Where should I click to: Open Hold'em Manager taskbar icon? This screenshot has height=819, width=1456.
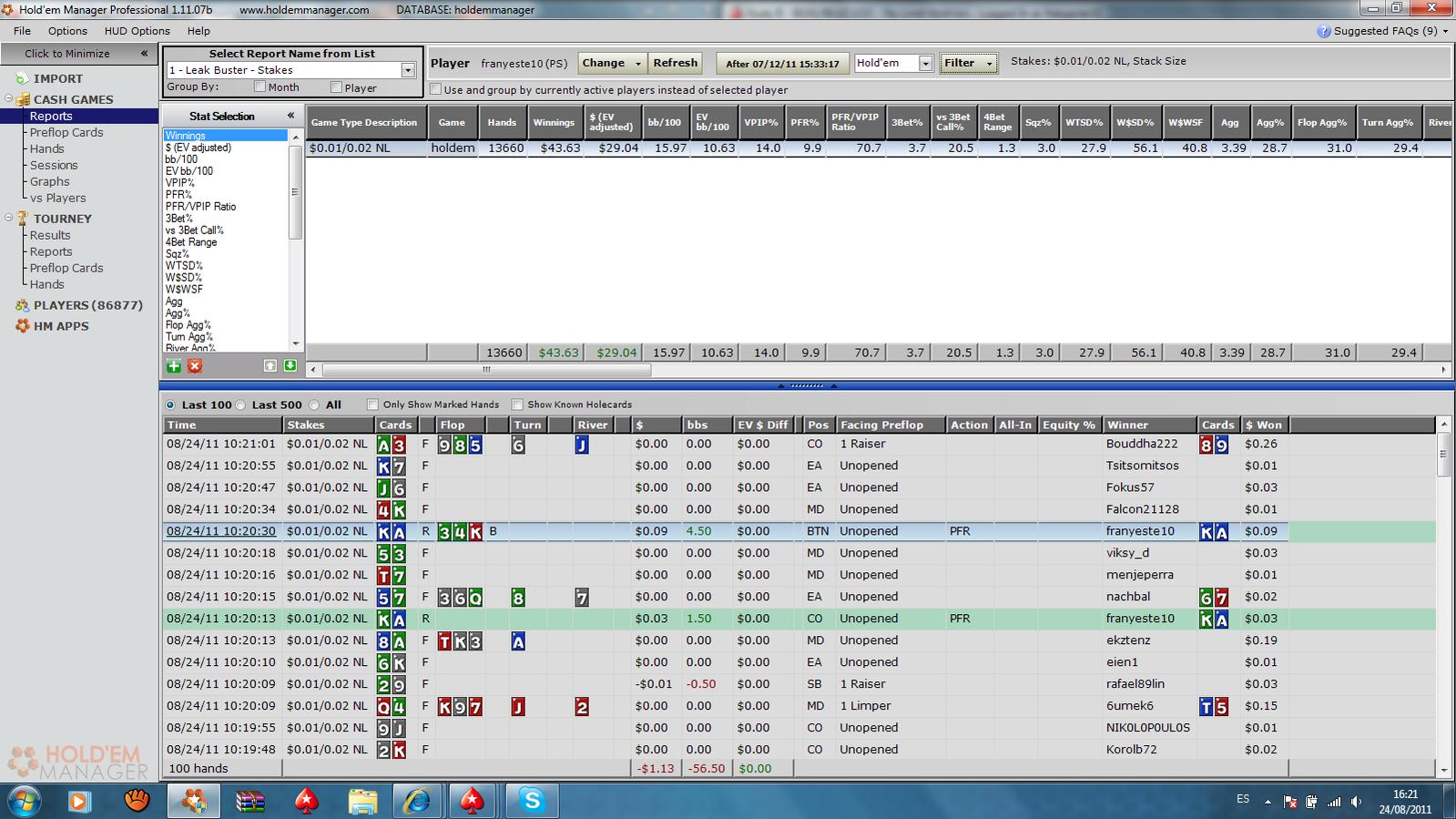click(193, 801)
